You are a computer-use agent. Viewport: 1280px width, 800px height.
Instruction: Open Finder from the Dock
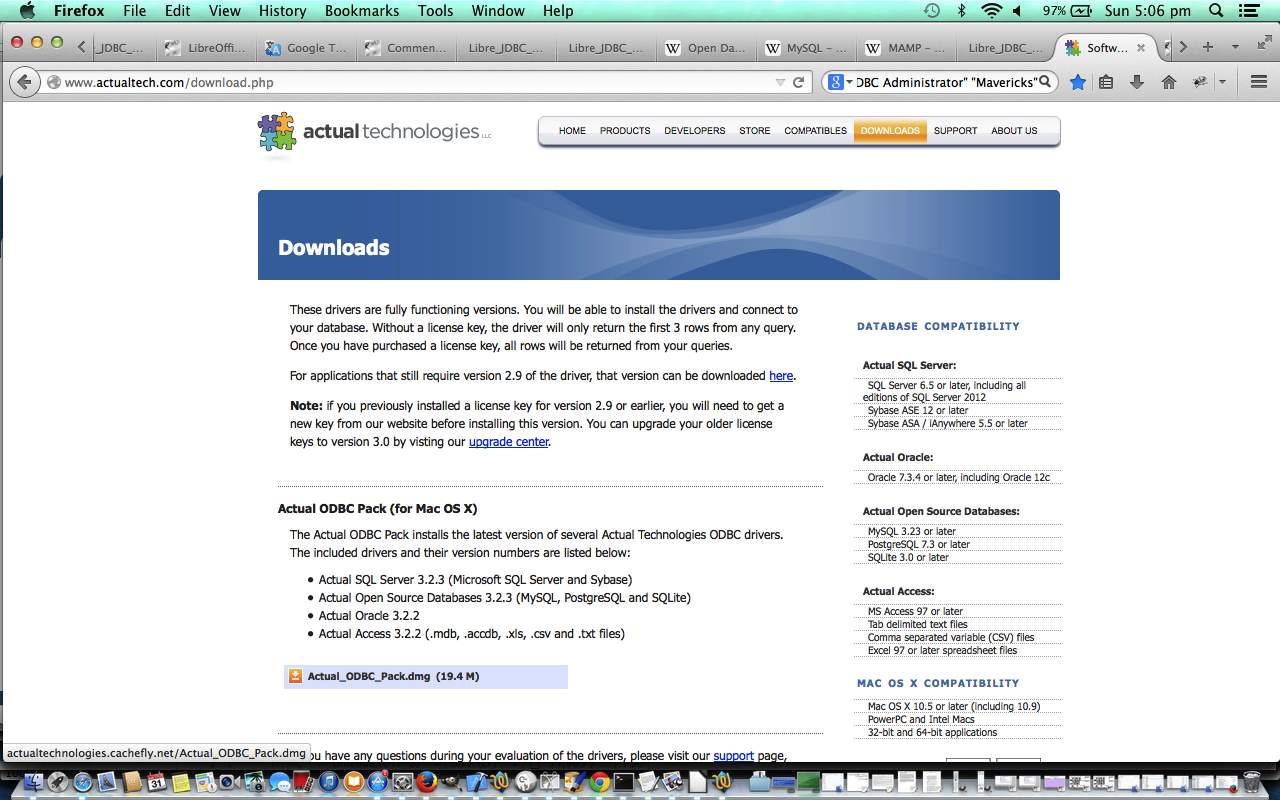[x=33, y=781]
